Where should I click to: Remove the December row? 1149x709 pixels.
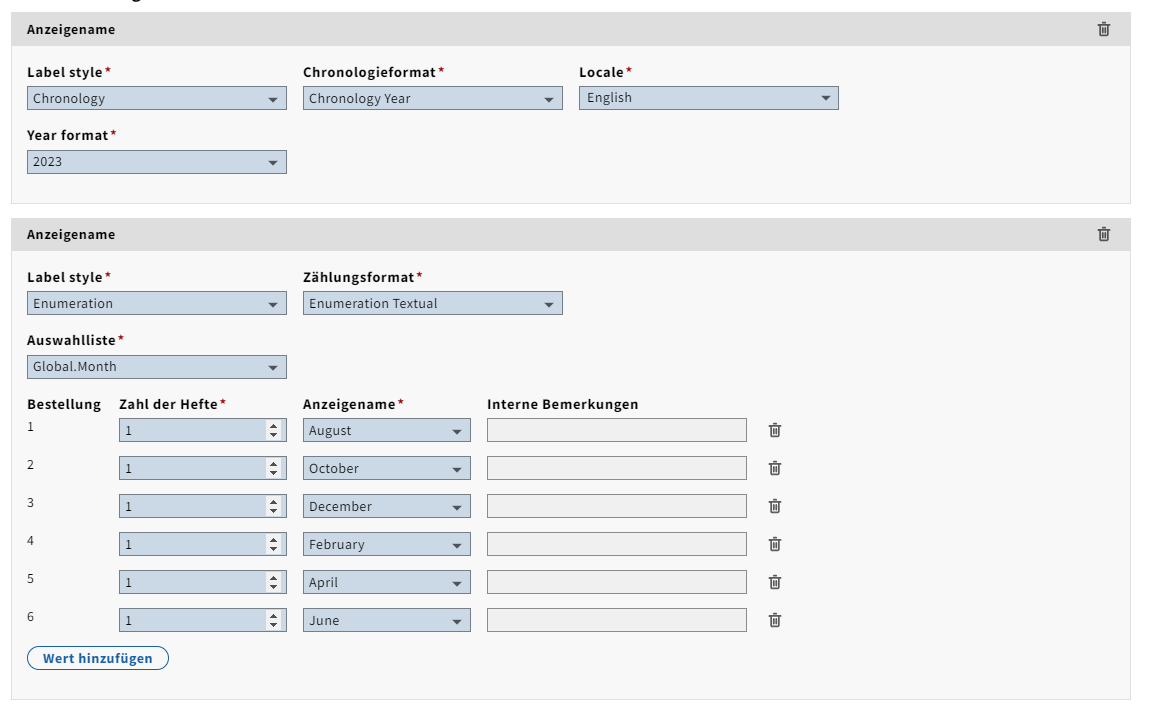point(775,506)
